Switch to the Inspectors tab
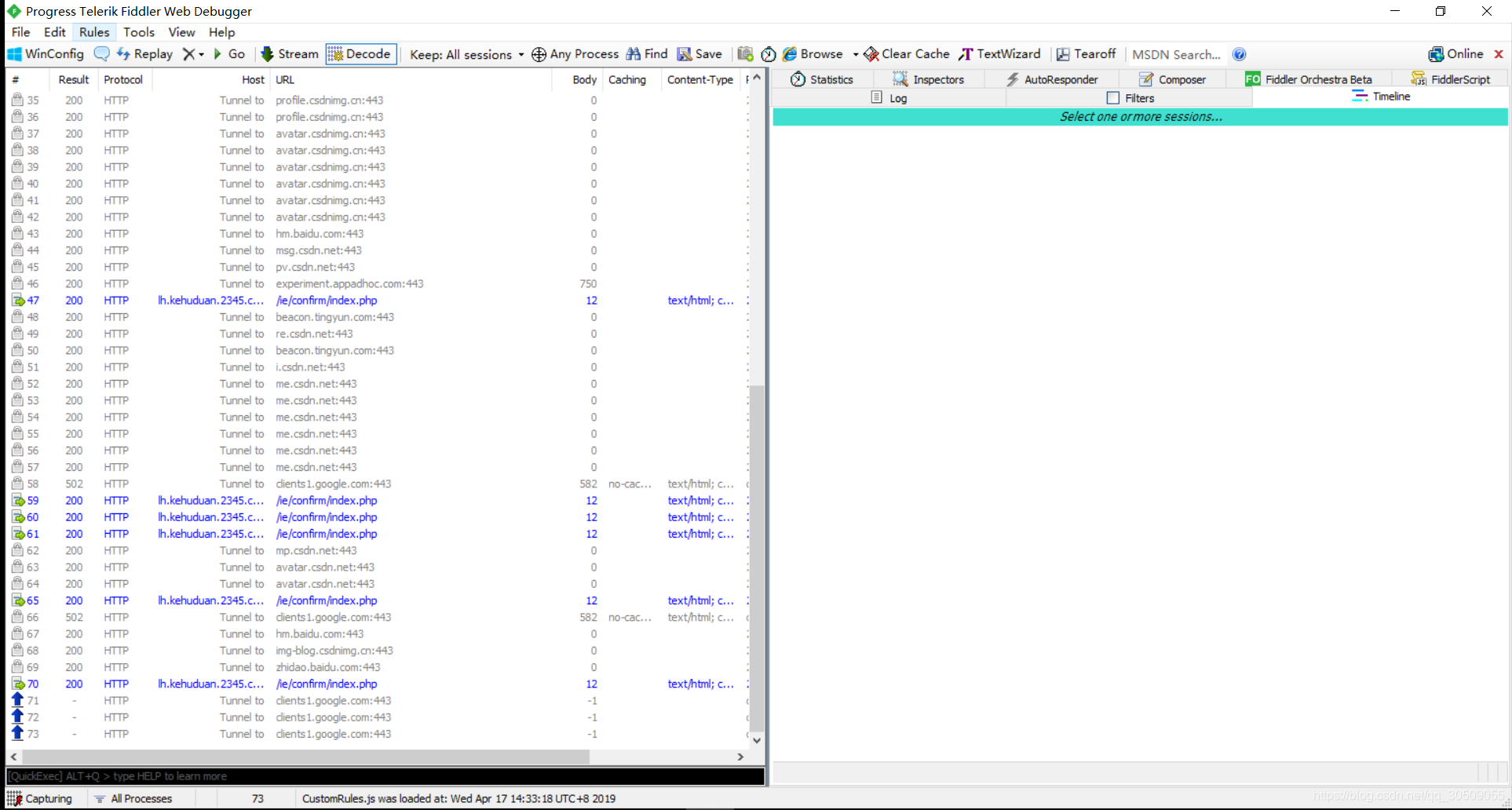Viewport: 1512px width, 810px height. click(929, 79)
